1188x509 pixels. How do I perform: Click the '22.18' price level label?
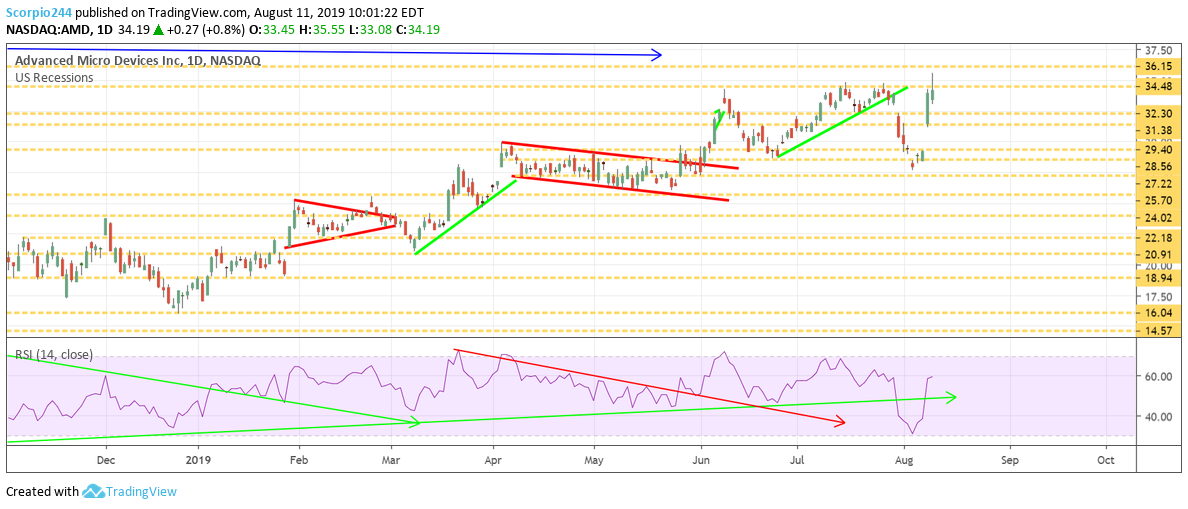tap(1158, 239)
